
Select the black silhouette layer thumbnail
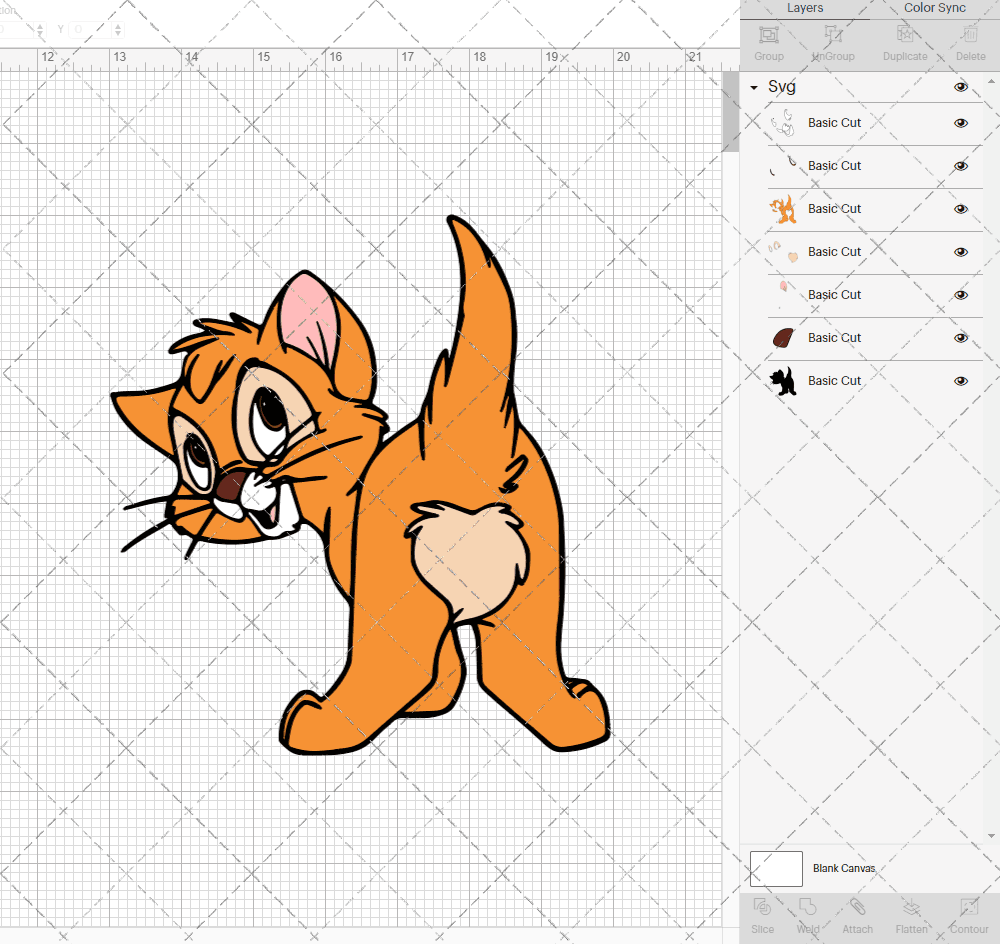tap(783, 381)
